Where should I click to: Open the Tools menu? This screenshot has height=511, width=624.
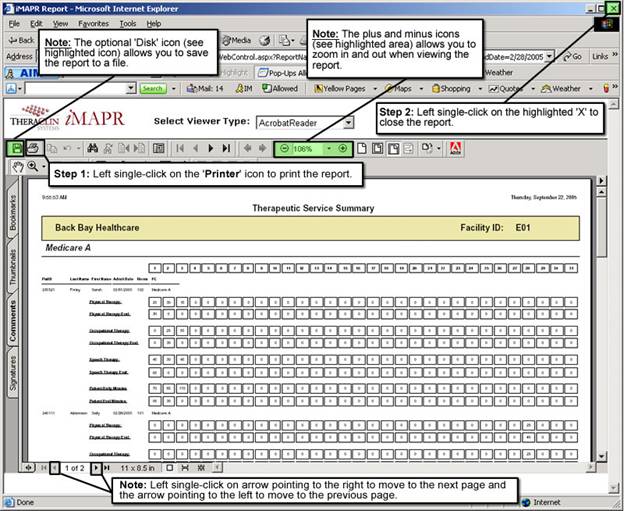tap(128, 24)
